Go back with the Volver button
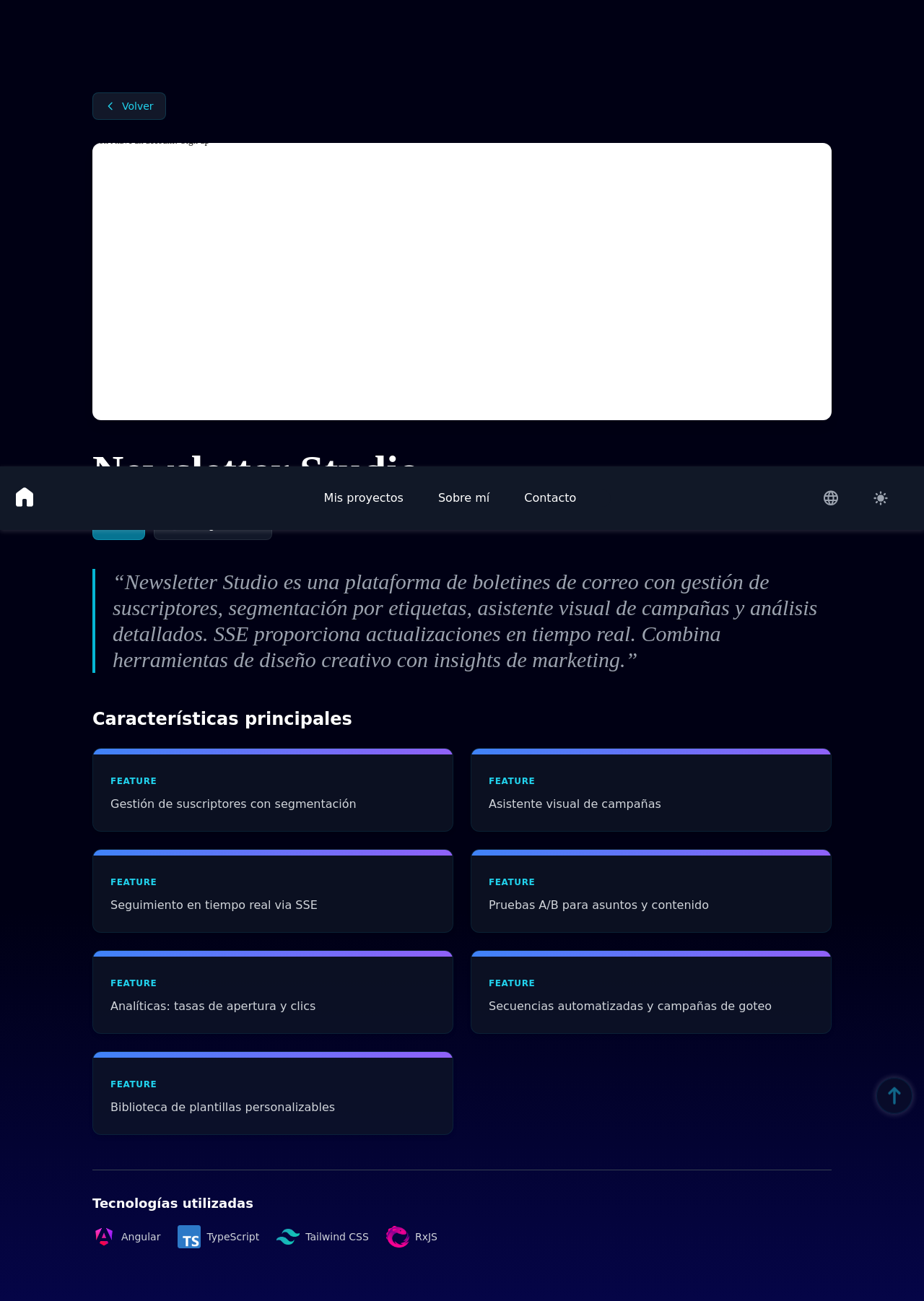This screenshot has height=1301, width=924. (x=129, y=106)
